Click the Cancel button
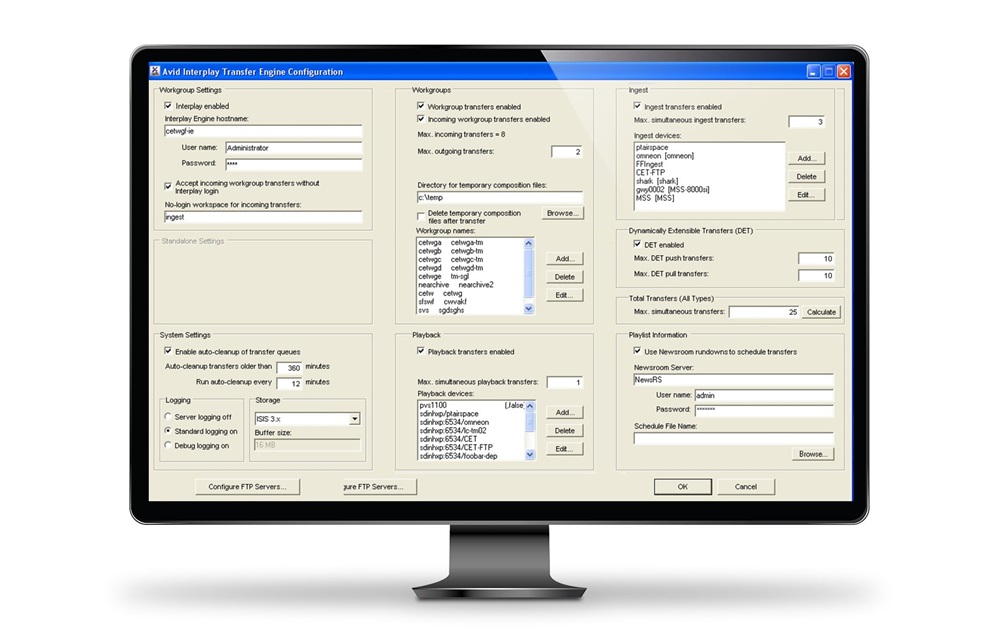 746,486
